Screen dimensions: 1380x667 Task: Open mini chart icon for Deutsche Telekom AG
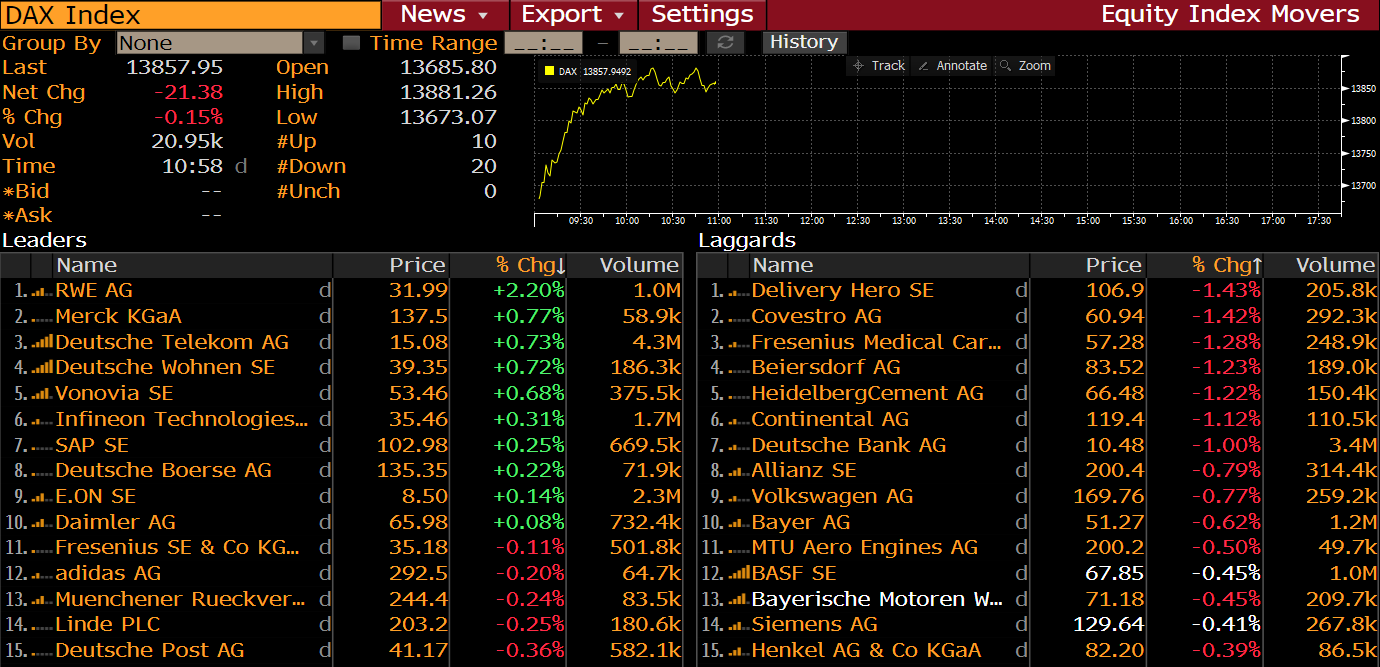pyautogui.click(x=41, y=343)
